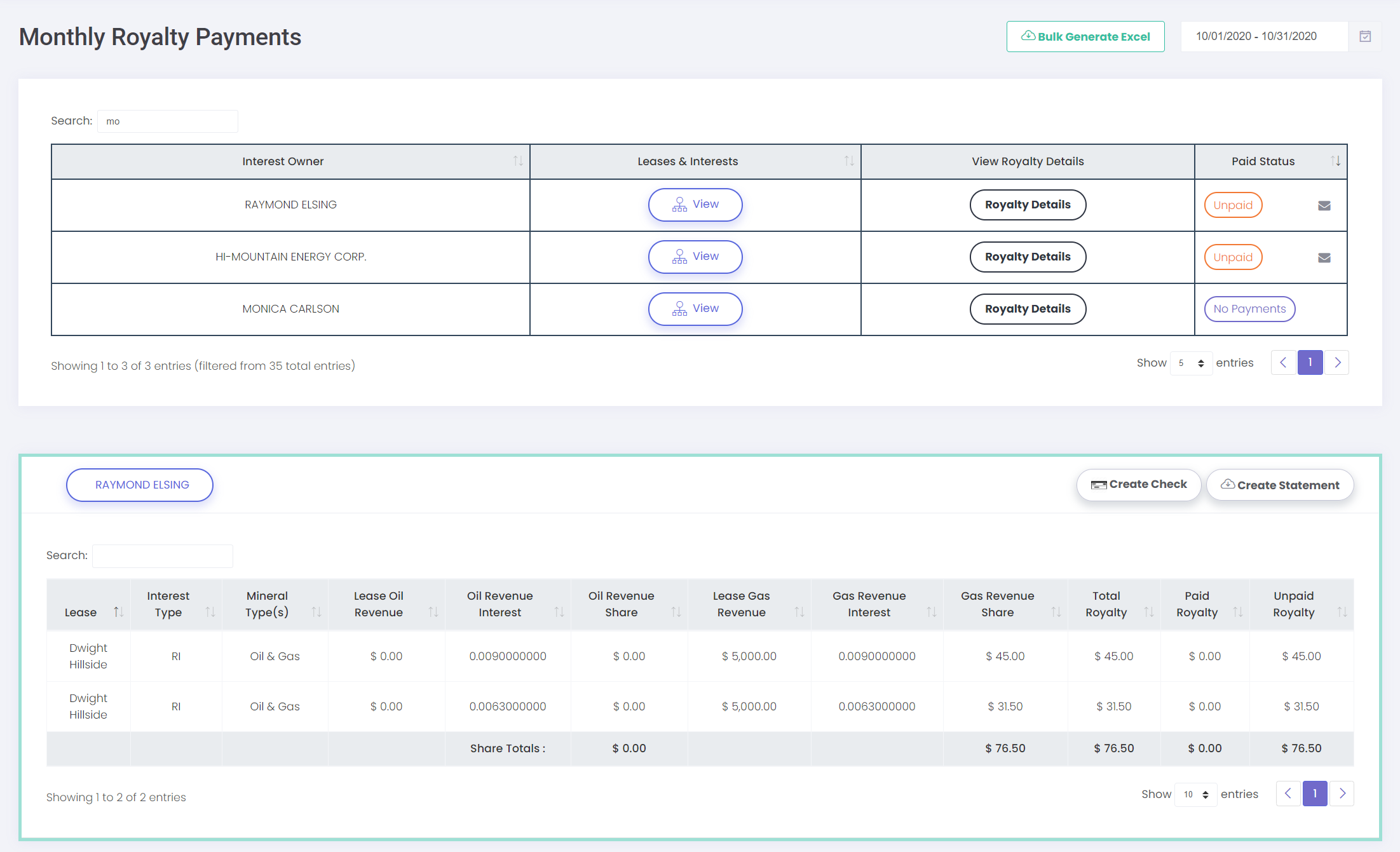Image resolution: width=1400 pixels, height=852 pixels.
Task: Sort the Leases & Interests column
Action: (848, 161)
